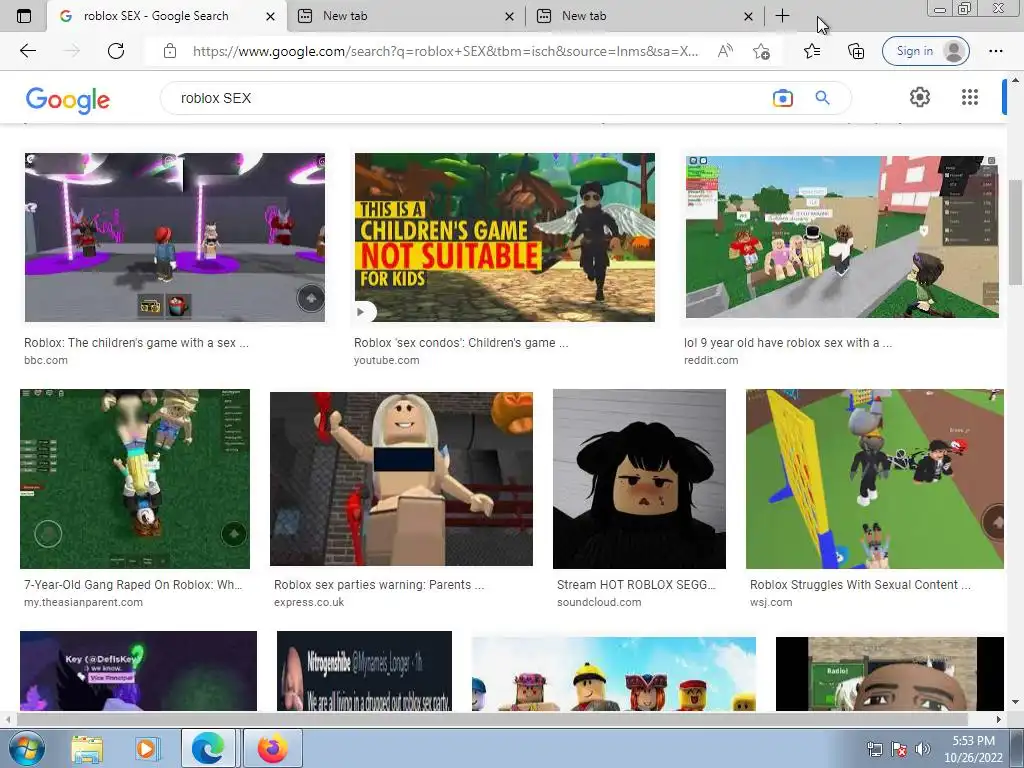
Task: Click the blue magnifier search icon
Action: (x=822, y=98)
